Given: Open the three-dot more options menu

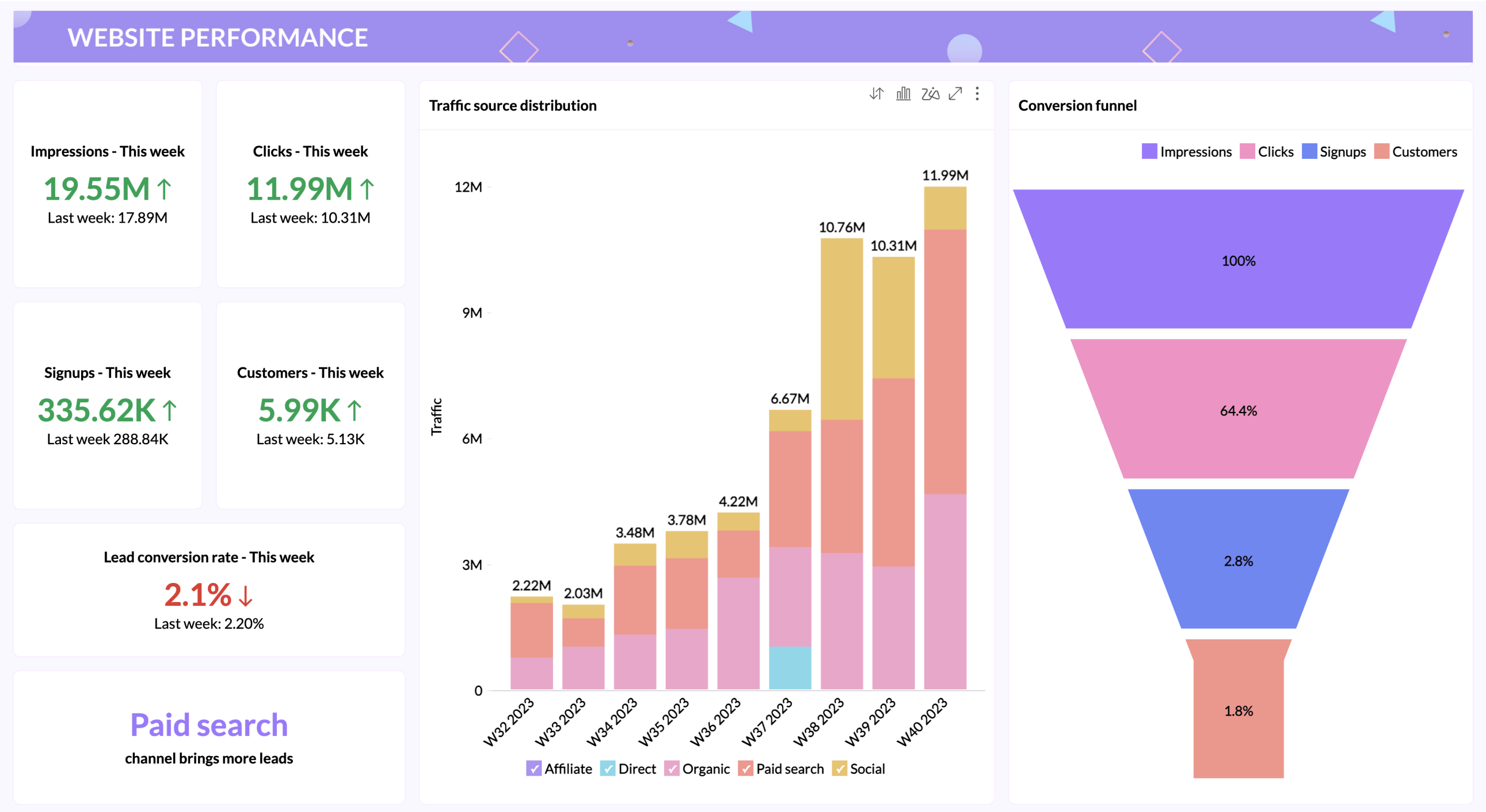Looking at the screenshot, I should (977, 93).
